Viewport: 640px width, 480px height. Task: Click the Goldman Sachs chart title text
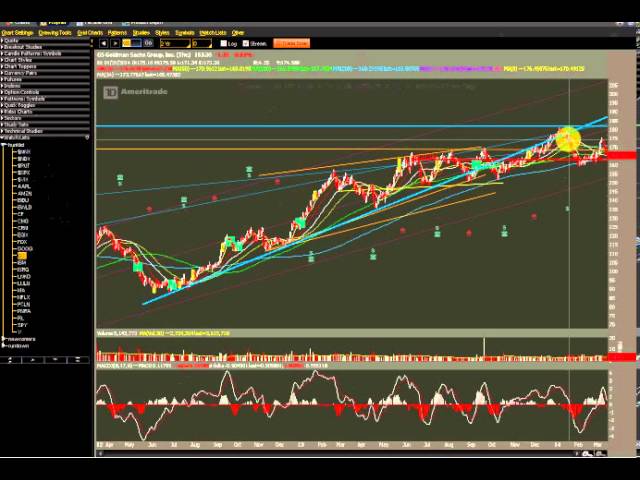(144, 55)
